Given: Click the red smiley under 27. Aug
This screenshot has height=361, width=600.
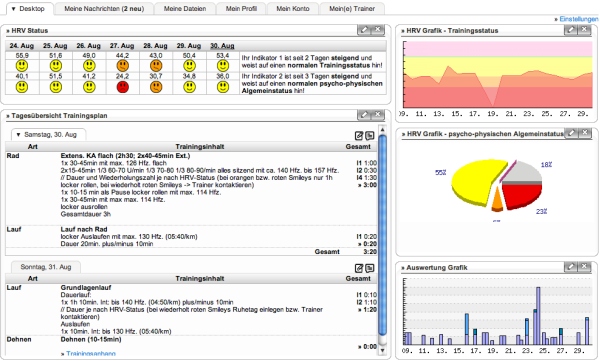Looking at the screenshot, I should pyautogui.click(x=122, y=87).
